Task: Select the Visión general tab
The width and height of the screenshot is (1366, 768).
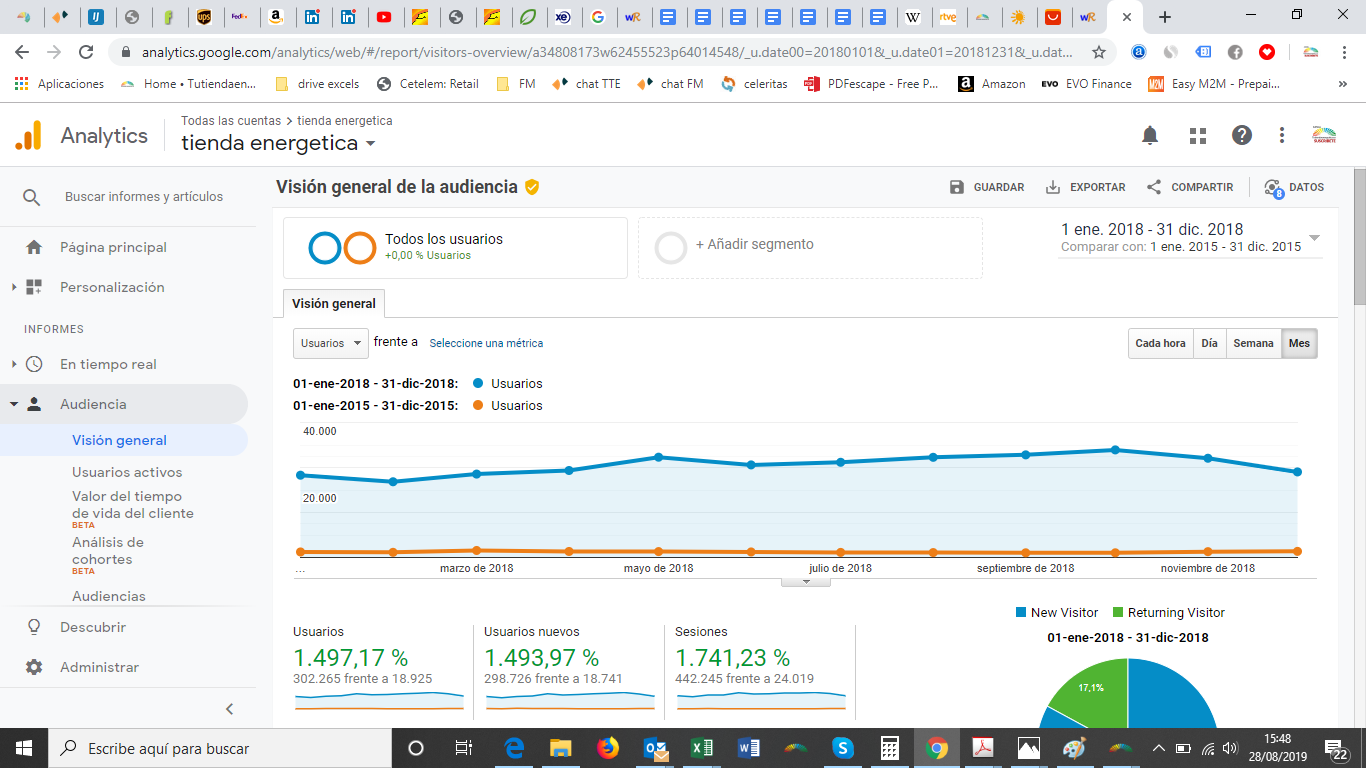Action: click(334, 303)
